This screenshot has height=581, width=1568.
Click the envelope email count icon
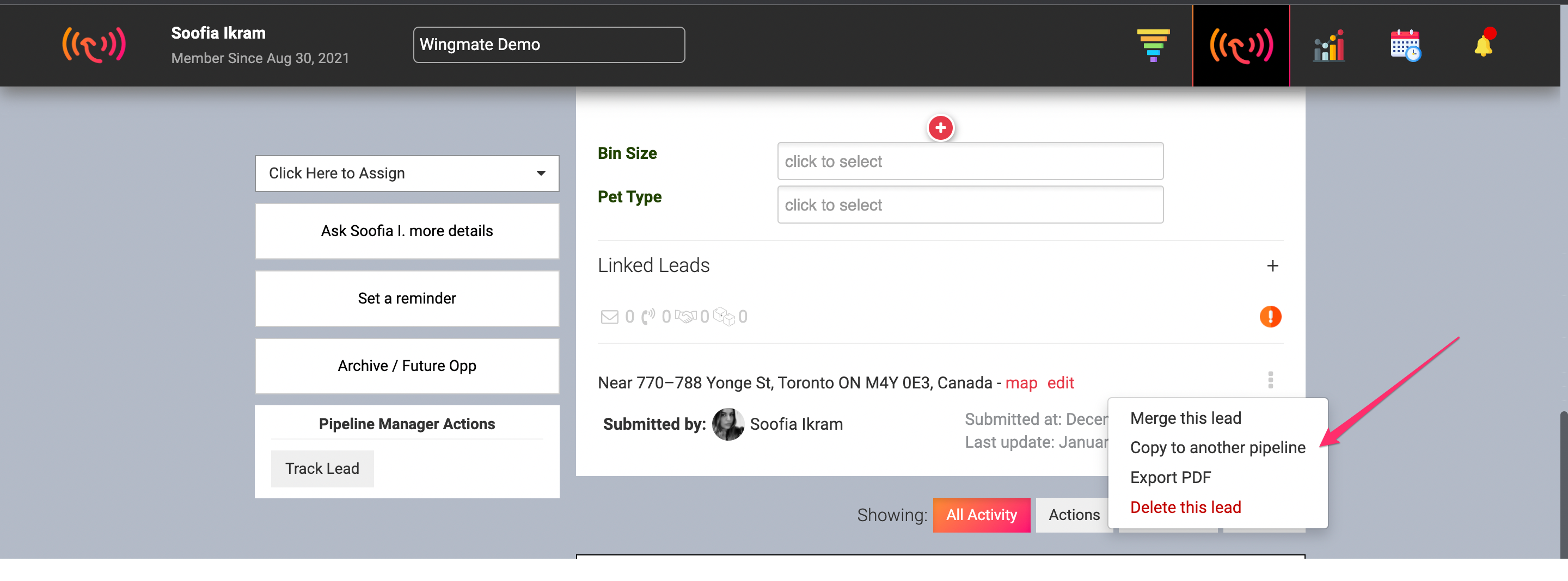(x=609, y=317)
